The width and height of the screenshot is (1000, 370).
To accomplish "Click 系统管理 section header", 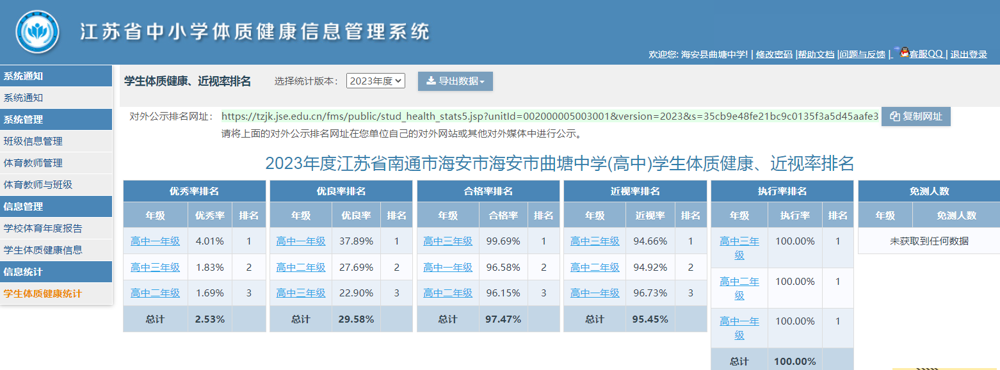I will pos(56,119).
